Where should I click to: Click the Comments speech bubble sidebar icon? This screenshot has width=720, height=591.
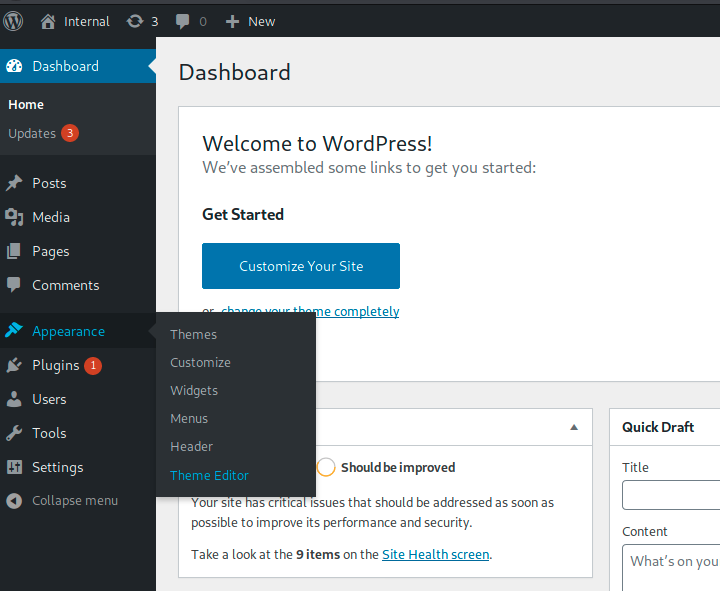click(14, 285)
